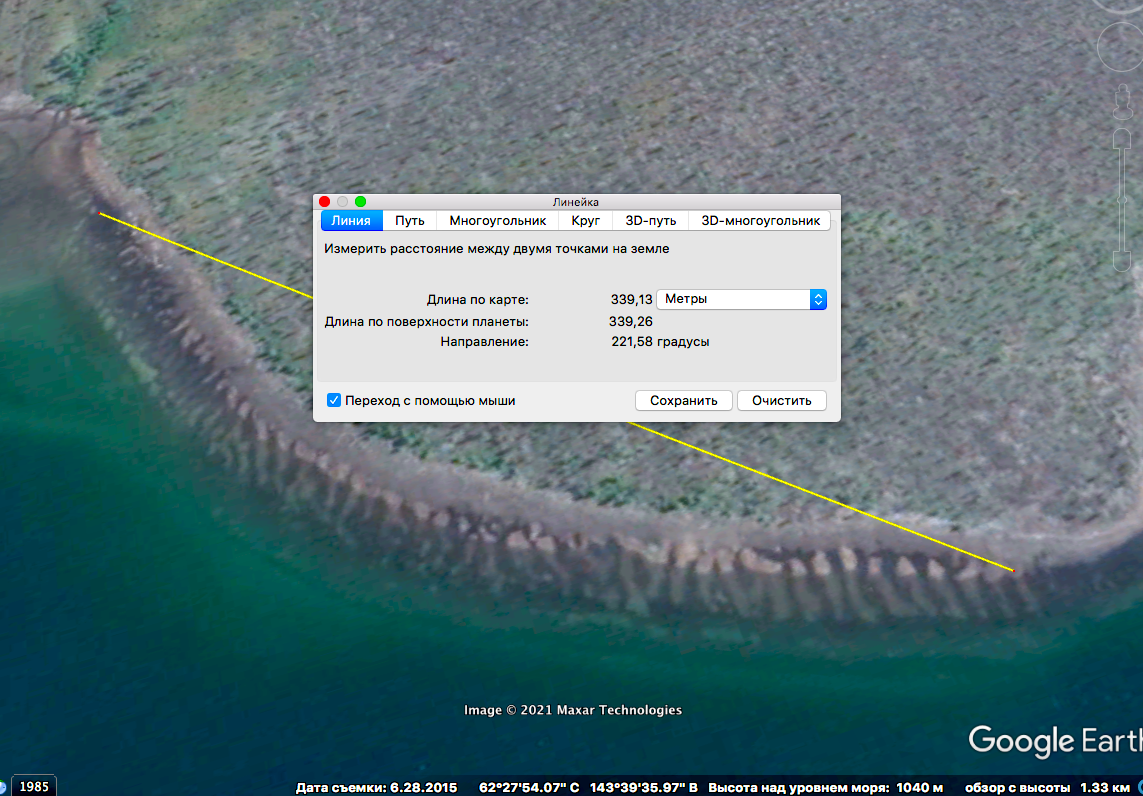This screenshot has height=796, width=1143.
Task: Click the eye altitude 1.33 км text
Action: pyautogui.click(x=1047, y=787)
